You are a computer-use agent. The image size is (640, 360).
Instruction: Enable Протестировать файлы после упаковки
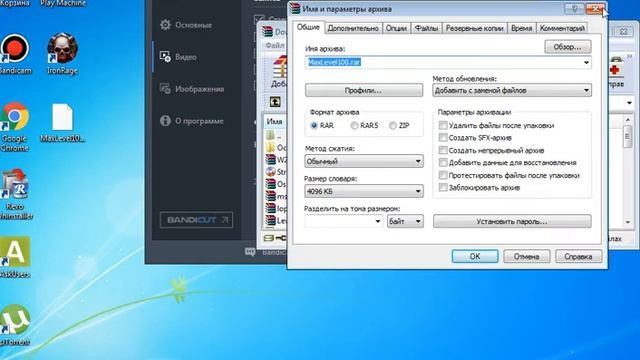tap(443, 175)
